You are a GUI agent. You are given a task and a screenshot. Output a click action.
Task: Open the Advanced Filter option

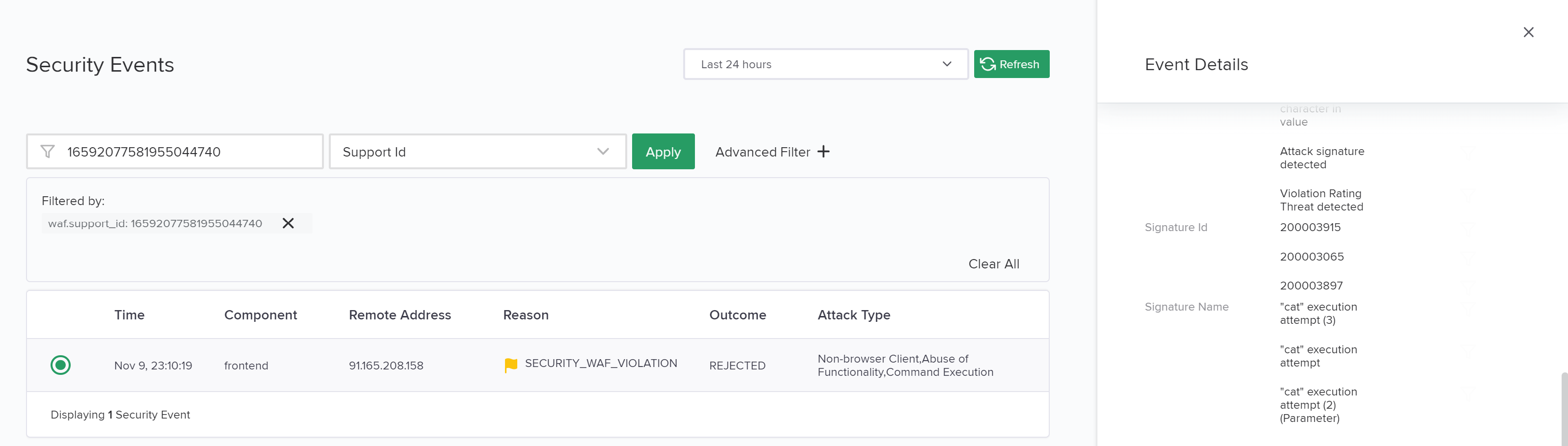pyautogui.click(x=772, y=152)
